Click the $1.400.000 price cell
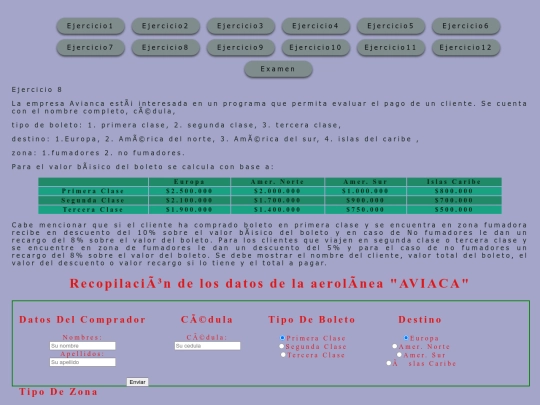The image size is (540, 405). pyautogui.click(x=277, y=209)
